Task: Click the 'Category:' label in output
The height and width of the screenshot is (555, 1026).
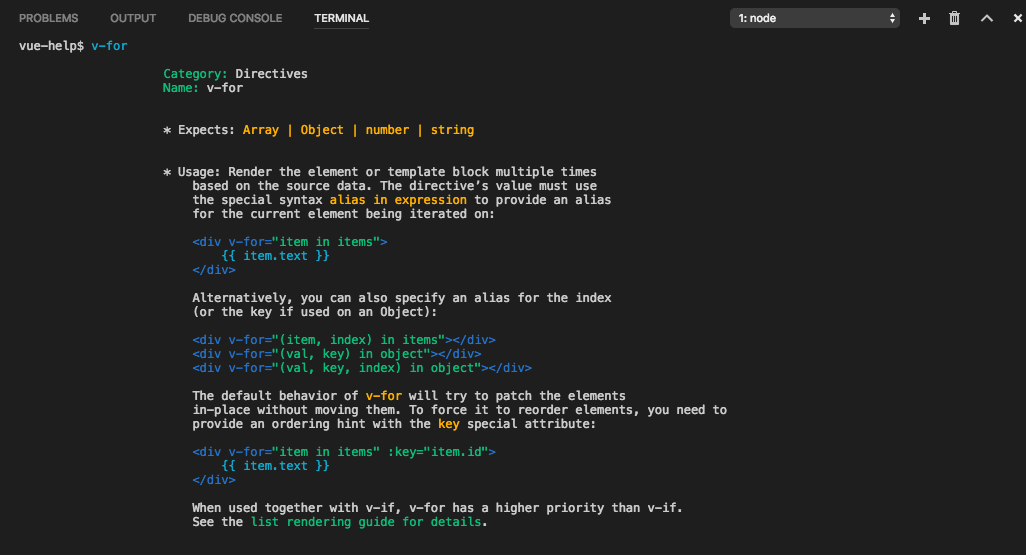Action: 195,73
